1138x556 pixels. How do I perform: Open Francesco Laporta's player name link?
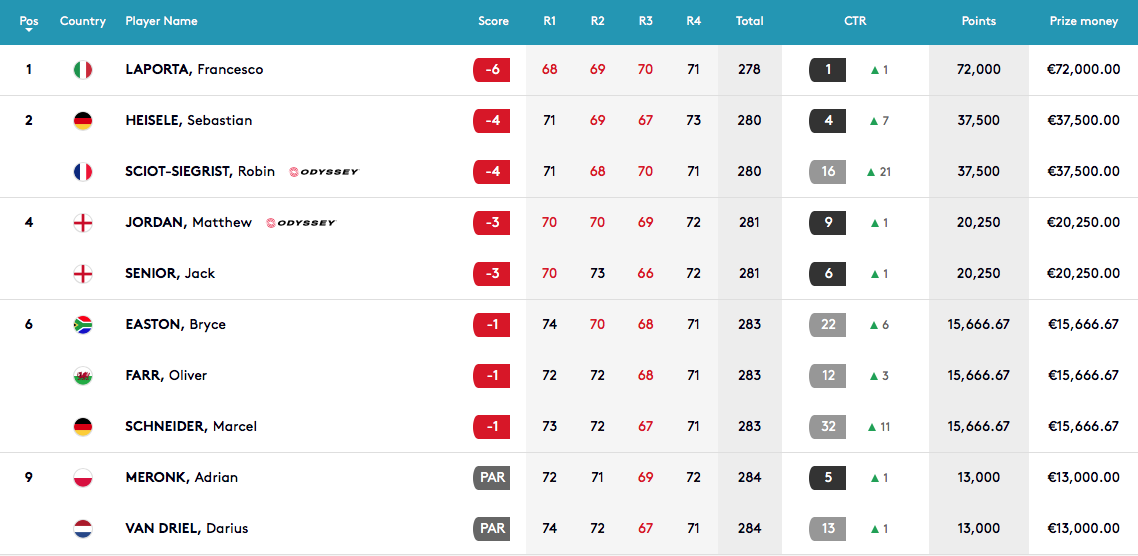click(194, 70)
